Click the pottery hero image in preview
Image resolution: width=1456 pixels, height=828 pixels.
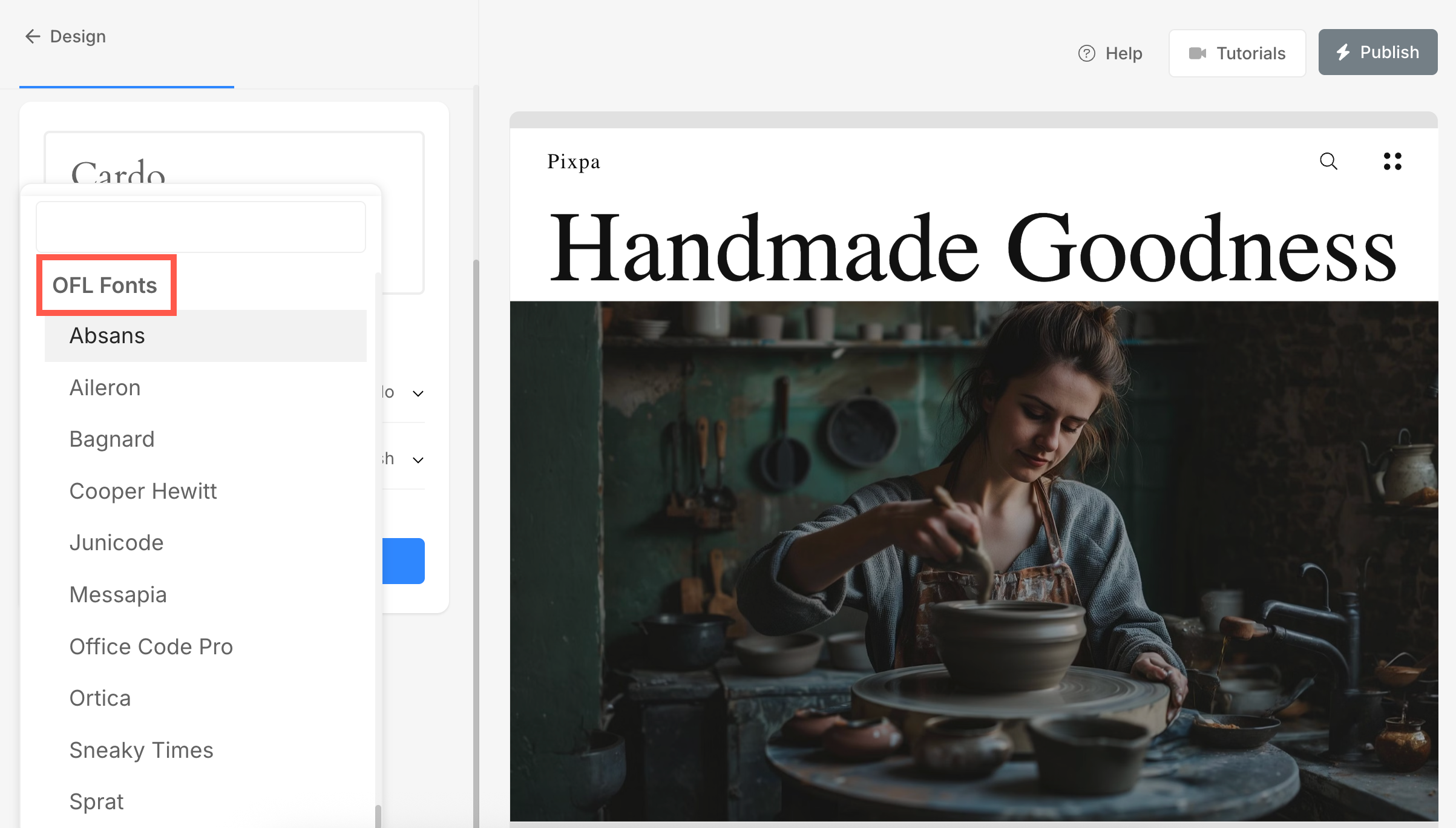pos(974,561)
